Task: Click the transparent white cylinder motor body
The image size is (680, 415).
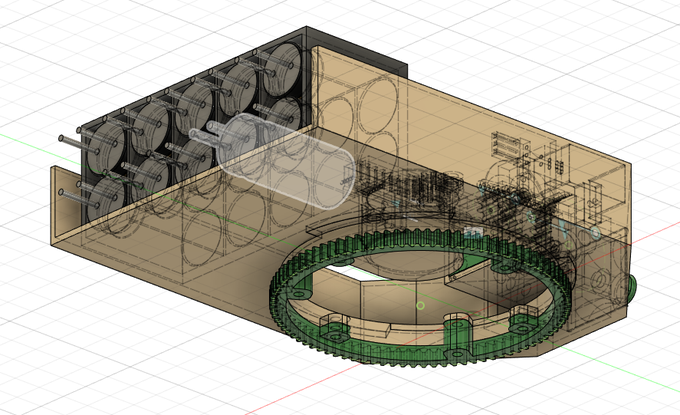Action: pyautogui.click(x=287, y=160)
